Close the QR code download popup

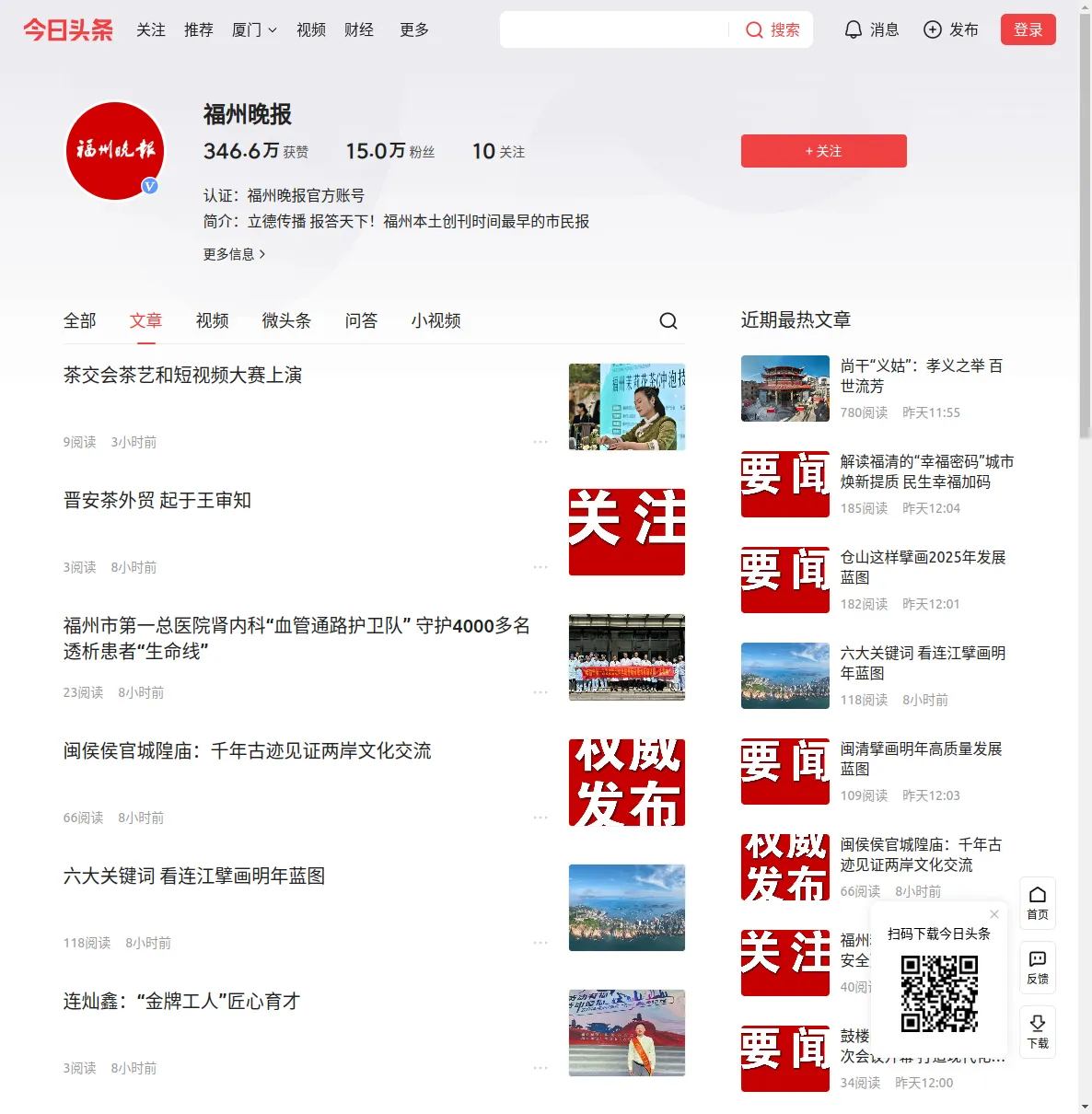(x=994, y=914)
